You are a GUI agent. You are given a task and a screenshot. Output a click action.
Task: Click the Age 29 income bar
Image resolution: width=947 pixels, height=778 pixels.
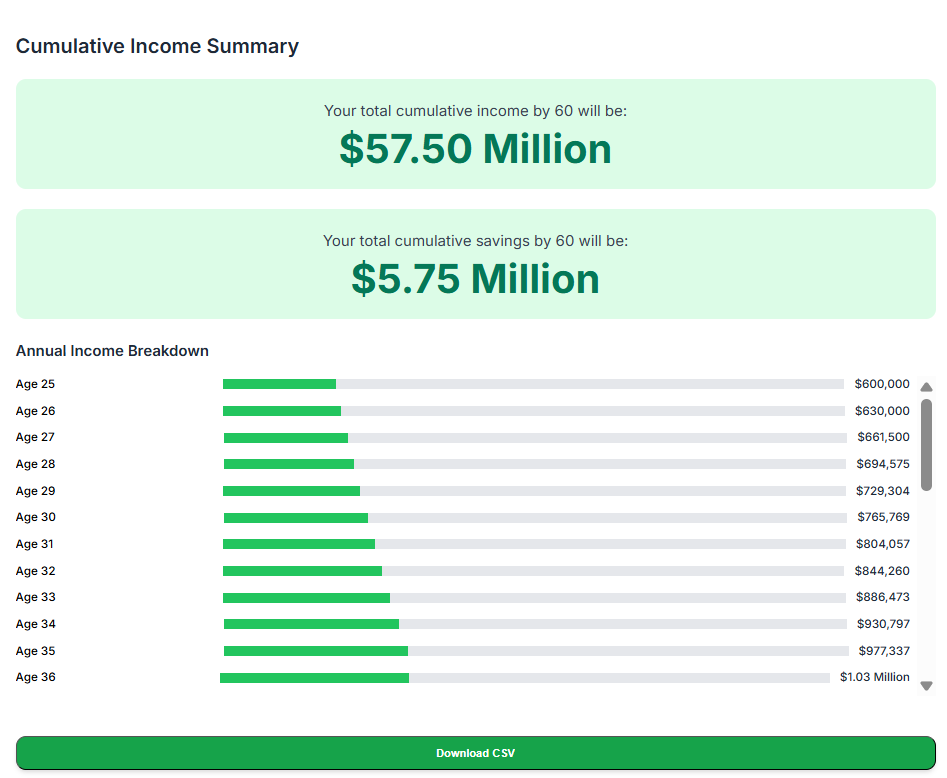point(290,490)
